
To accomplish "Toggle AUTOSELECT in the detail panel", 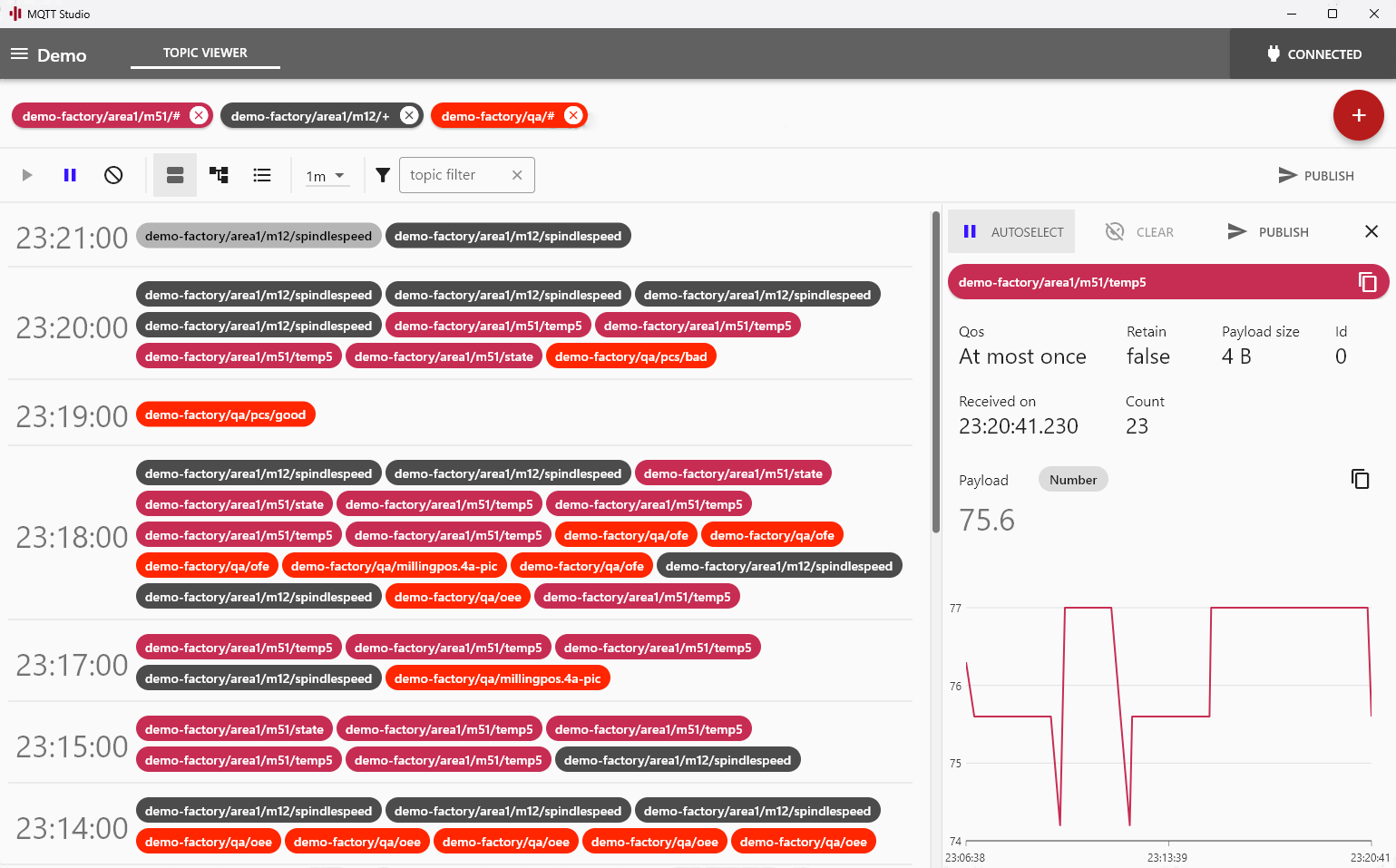I will click(x=1012, y=231).
